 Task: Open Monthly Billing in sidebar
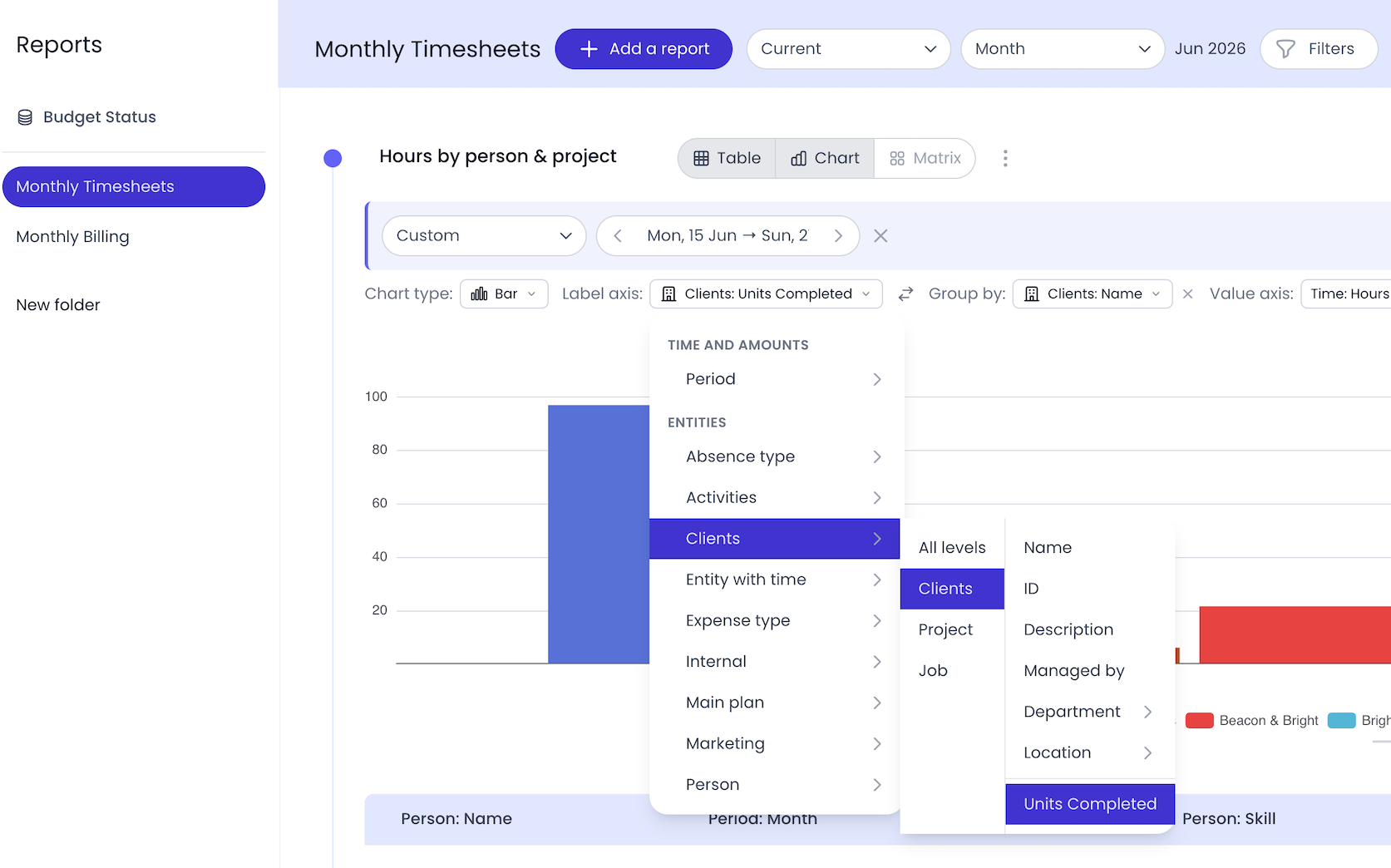[x=73, y=237]
